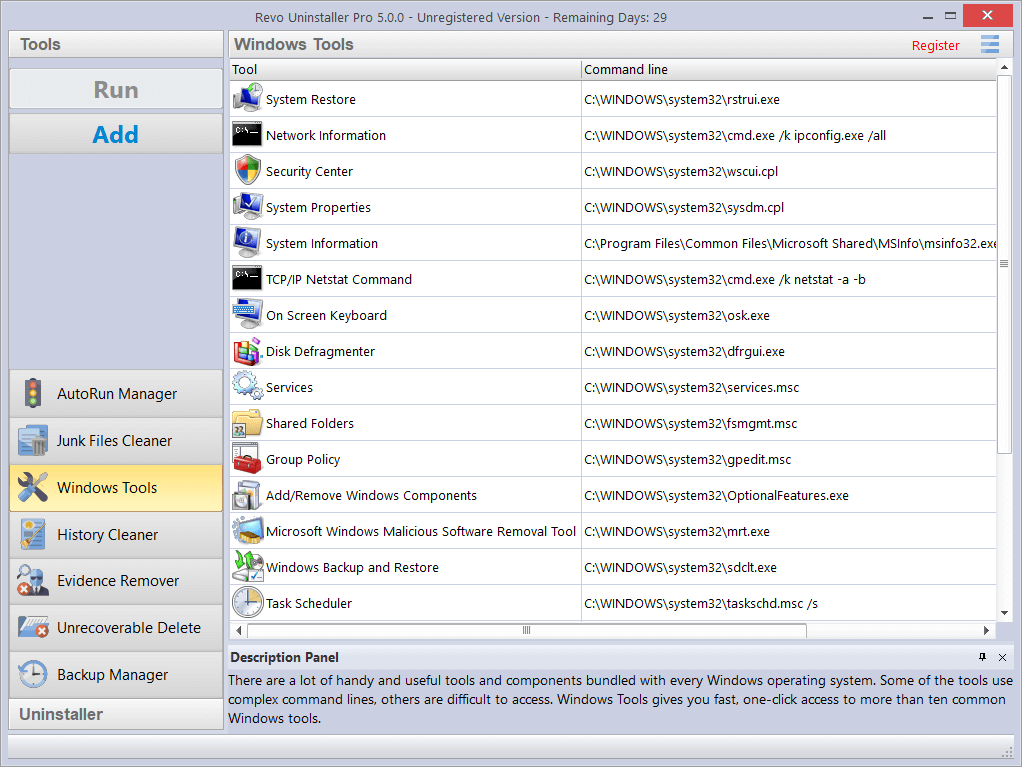The width and height of the screenshot is (1022, 767).
Task: Switch to the Uninstaller section
Action: (116, 714)
